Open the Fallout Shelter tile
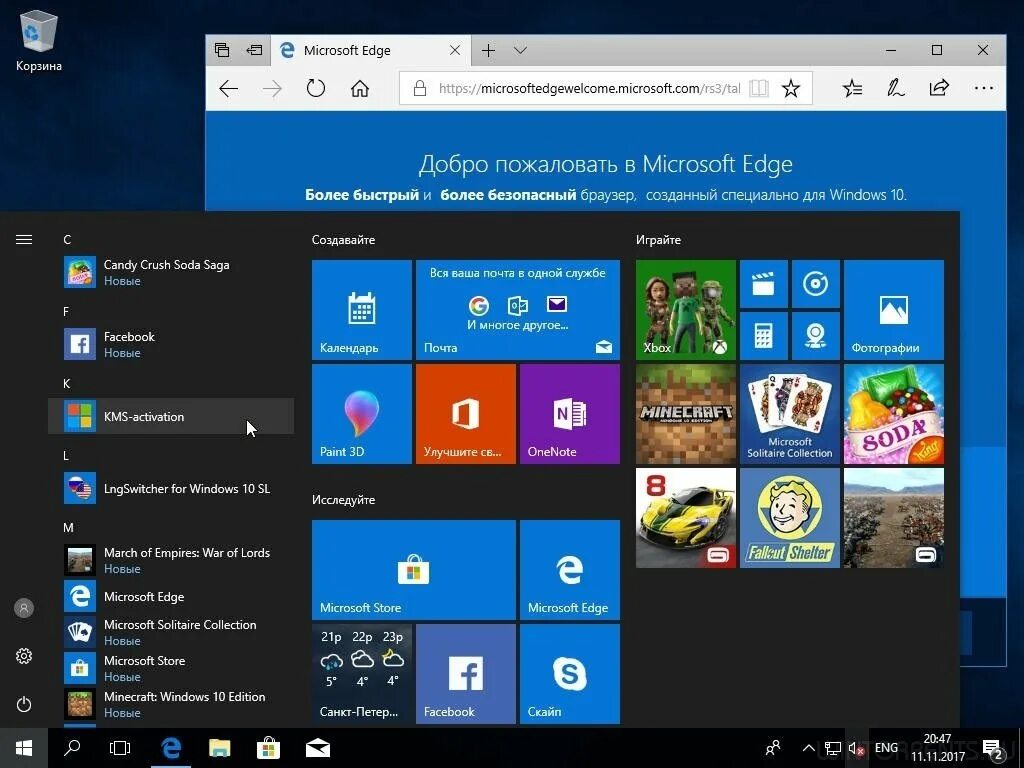This screenshot has width=1024, height=768. coord(790,518)
